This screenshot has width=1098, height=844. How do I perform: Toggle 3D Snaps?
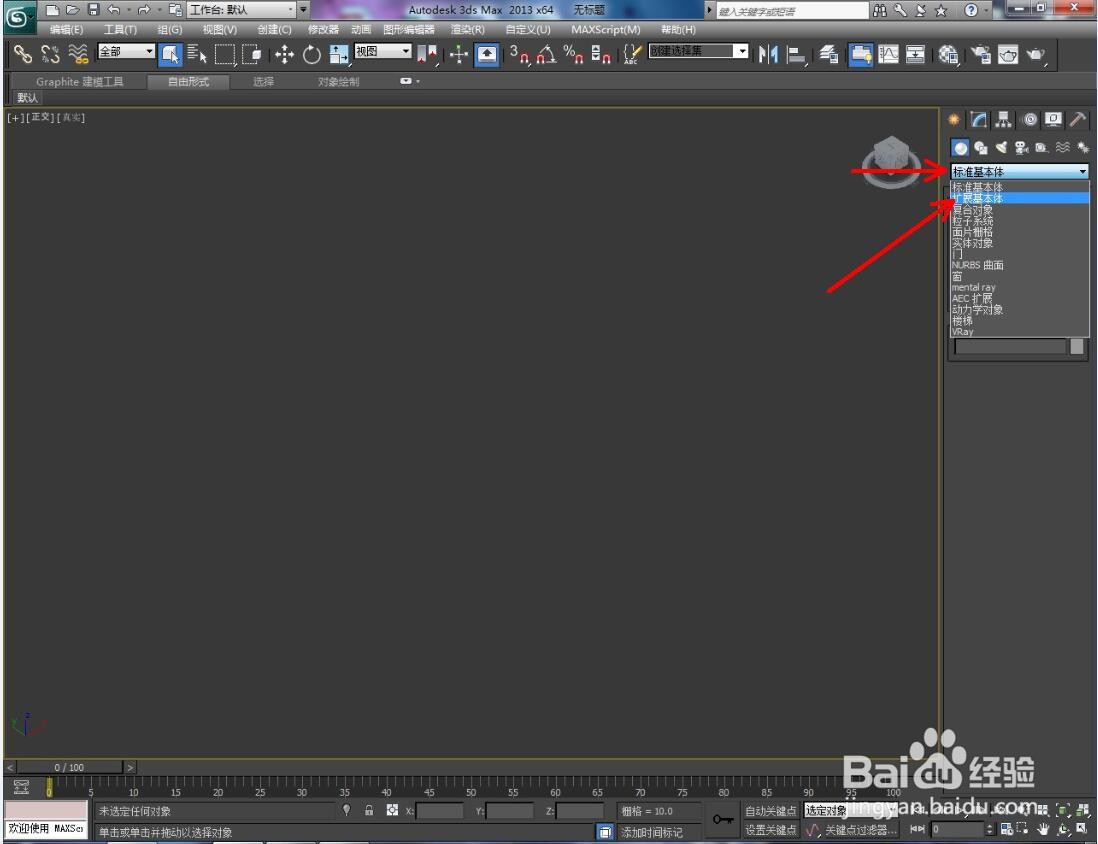pyautogui.click(x=519, y=54)
